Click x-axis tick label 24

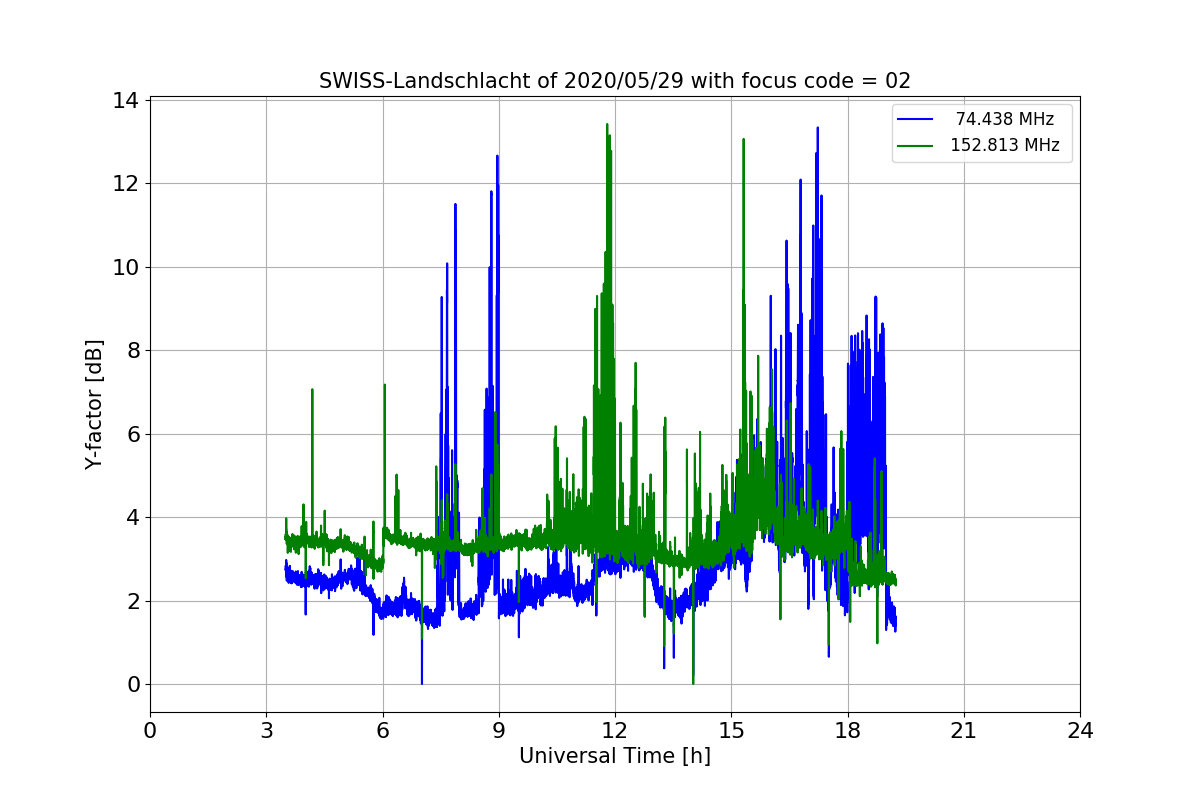1080,731
